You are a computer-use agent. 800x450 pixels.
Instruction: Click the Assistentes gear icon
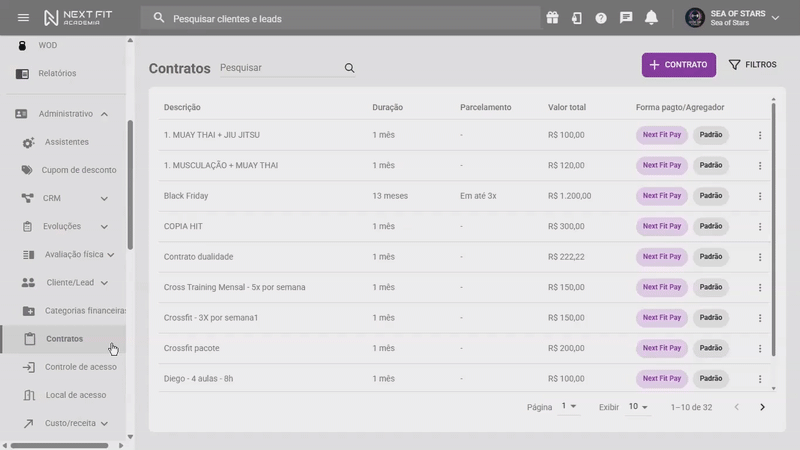28,142
